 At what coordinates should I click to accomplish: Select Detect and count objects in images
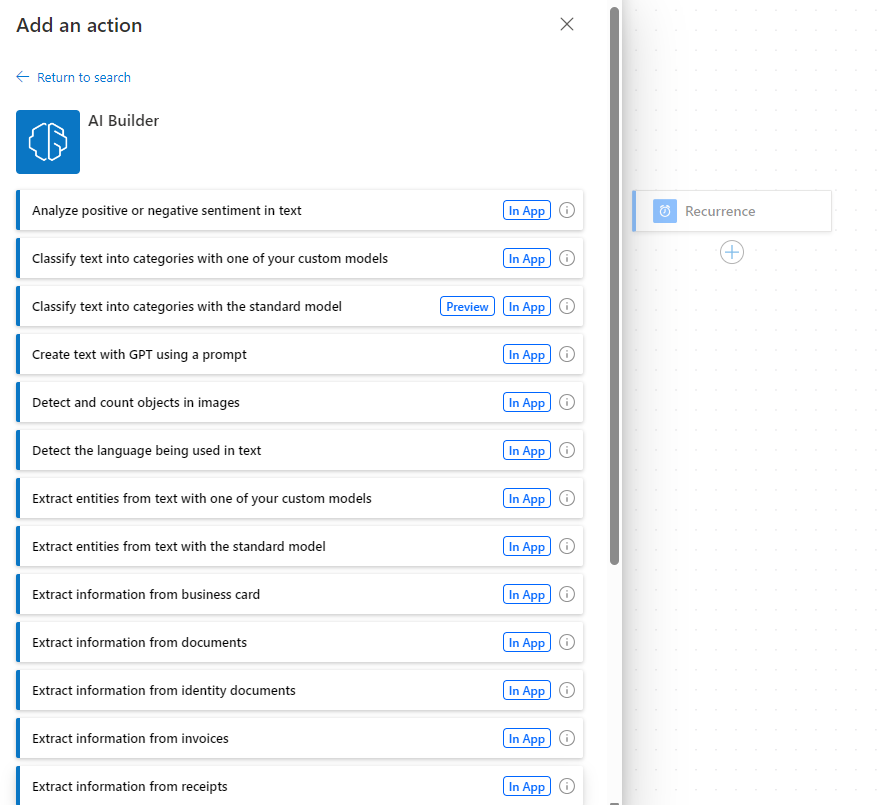(300, 402)
